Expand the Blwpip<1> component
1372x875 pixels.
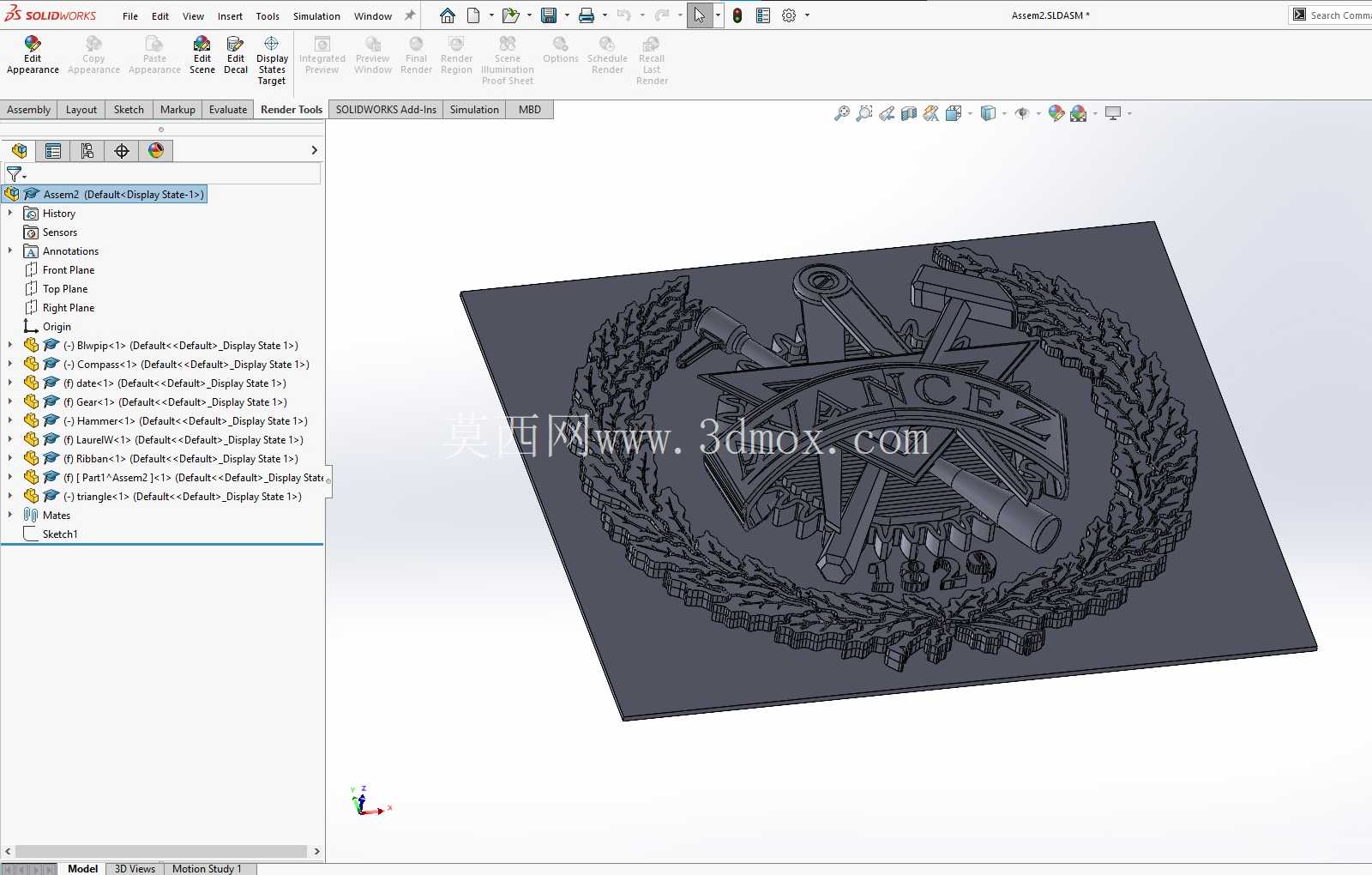(10, 345)
